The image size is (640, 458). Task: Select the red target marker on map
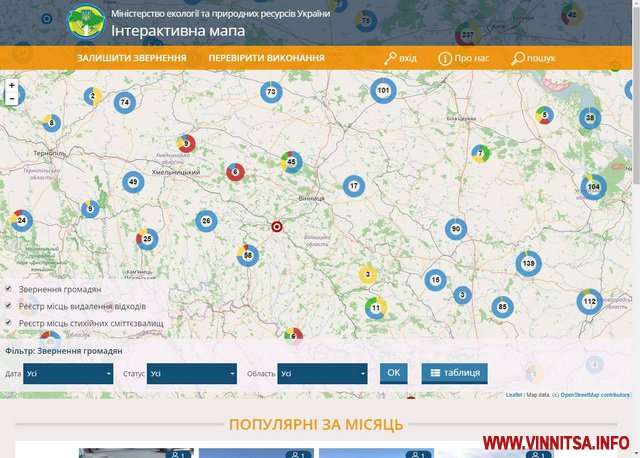click(x=278, y=226)
